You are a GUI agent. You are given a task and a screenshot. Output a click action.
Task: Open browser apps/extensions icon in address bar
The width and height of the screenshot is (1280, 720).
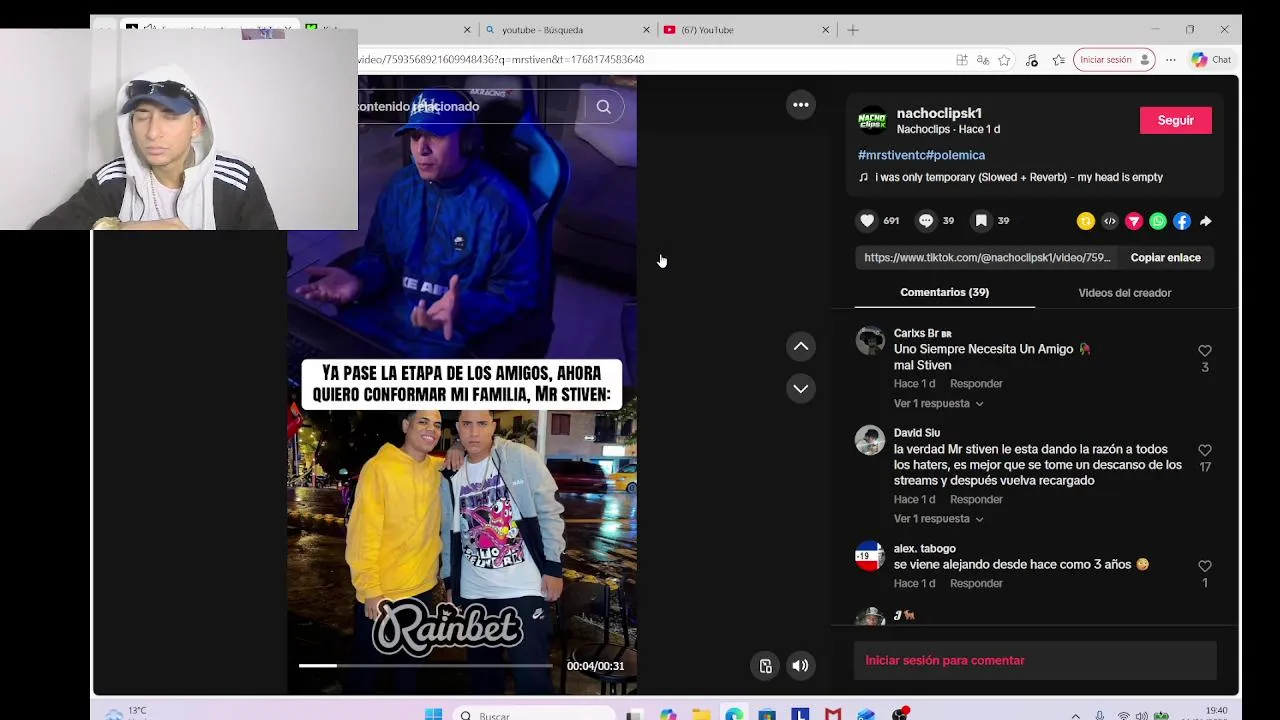tap(962, 60)
